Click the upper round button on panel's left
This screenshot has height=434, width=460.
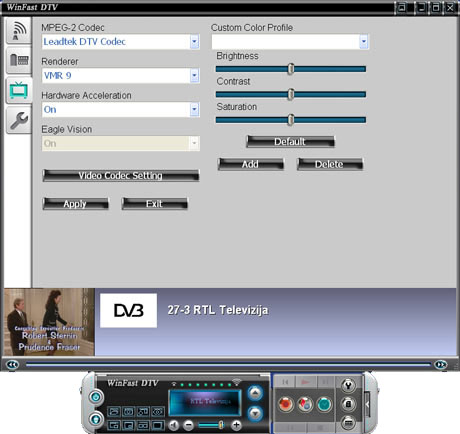coord(96,397)
